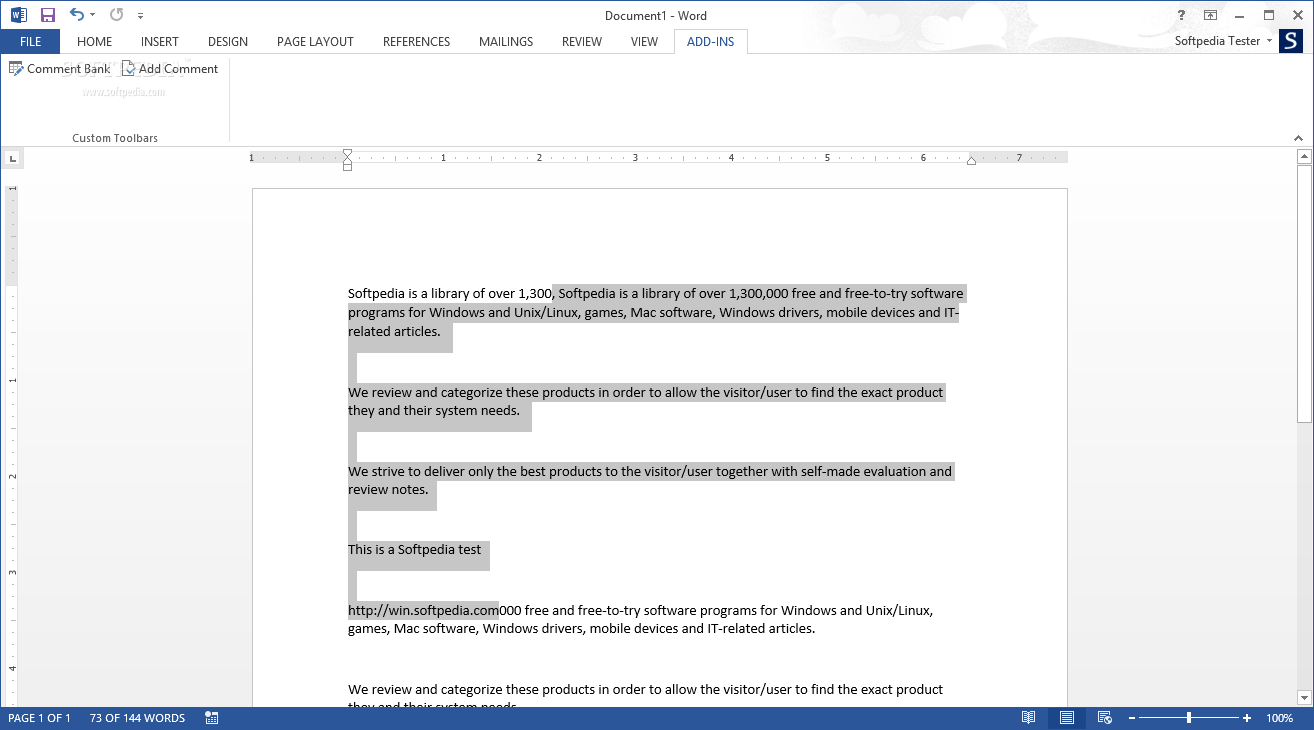Open zoom dialog via 100% level

click(1280, 718)
